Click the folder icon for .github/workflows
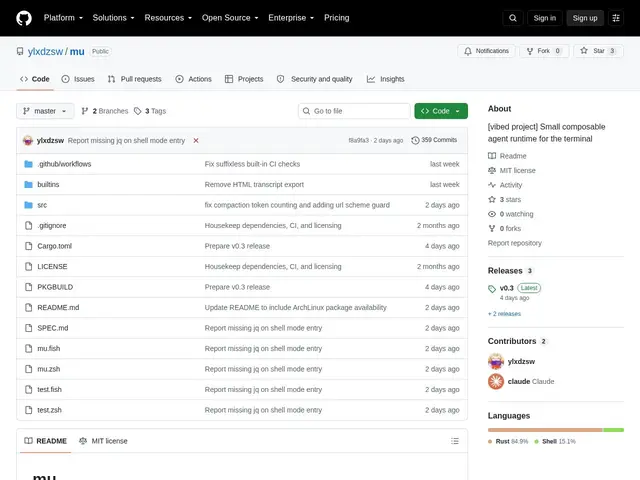 28,164
